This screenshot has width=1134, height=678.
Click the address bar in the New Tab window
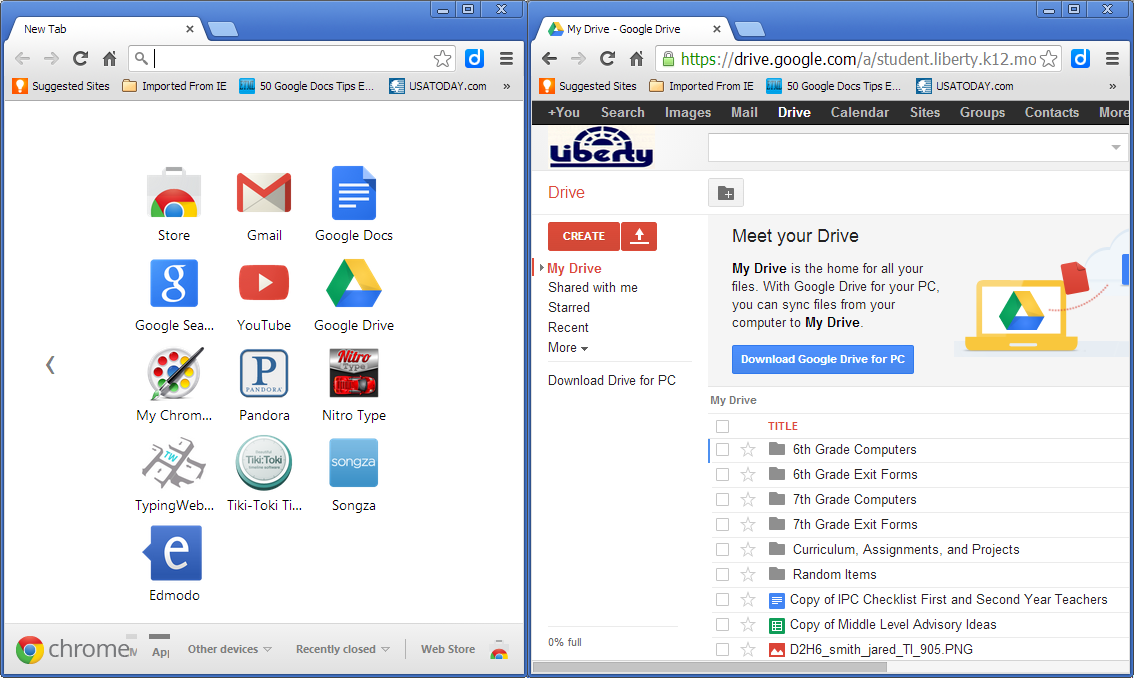[x=292, y=59]
